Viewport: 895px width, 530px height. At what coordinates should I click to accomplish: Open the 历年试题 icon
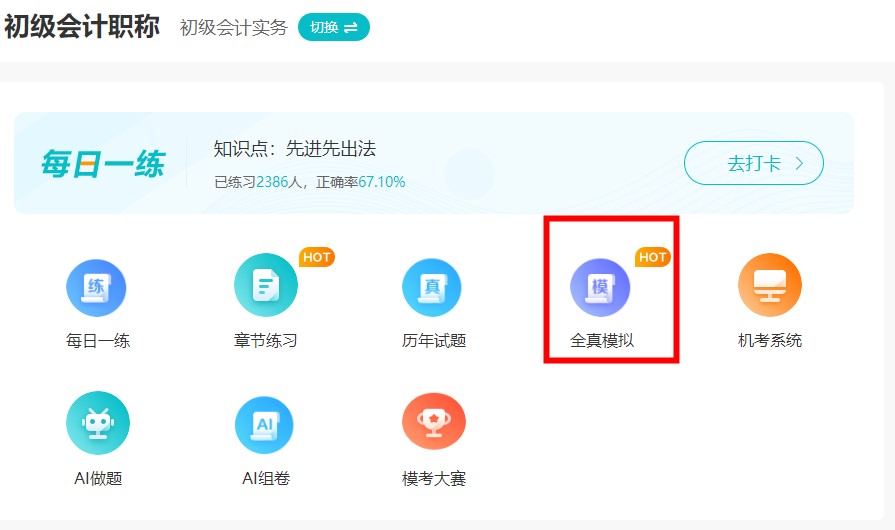click(x=433, y=288)
